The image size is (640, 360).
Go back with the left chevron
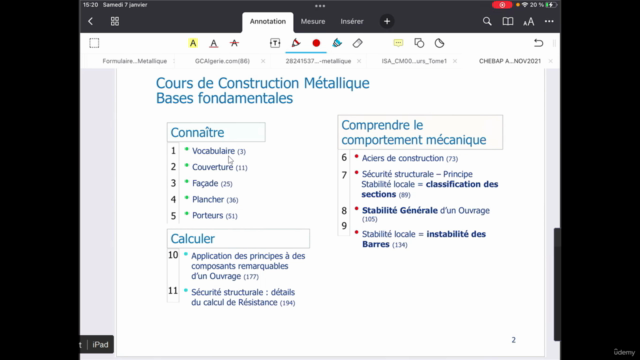(91, 21)
